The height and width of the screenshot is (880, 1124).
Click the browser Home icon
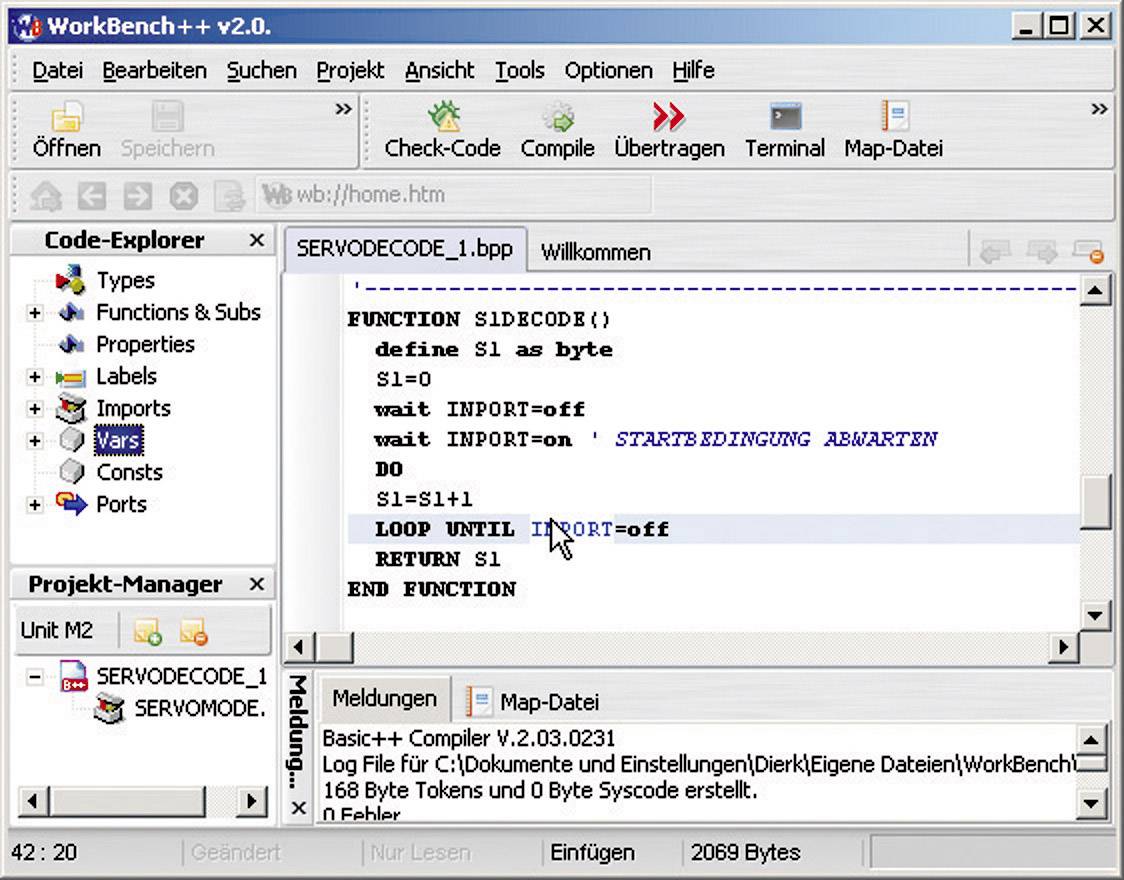pos(46,196)
